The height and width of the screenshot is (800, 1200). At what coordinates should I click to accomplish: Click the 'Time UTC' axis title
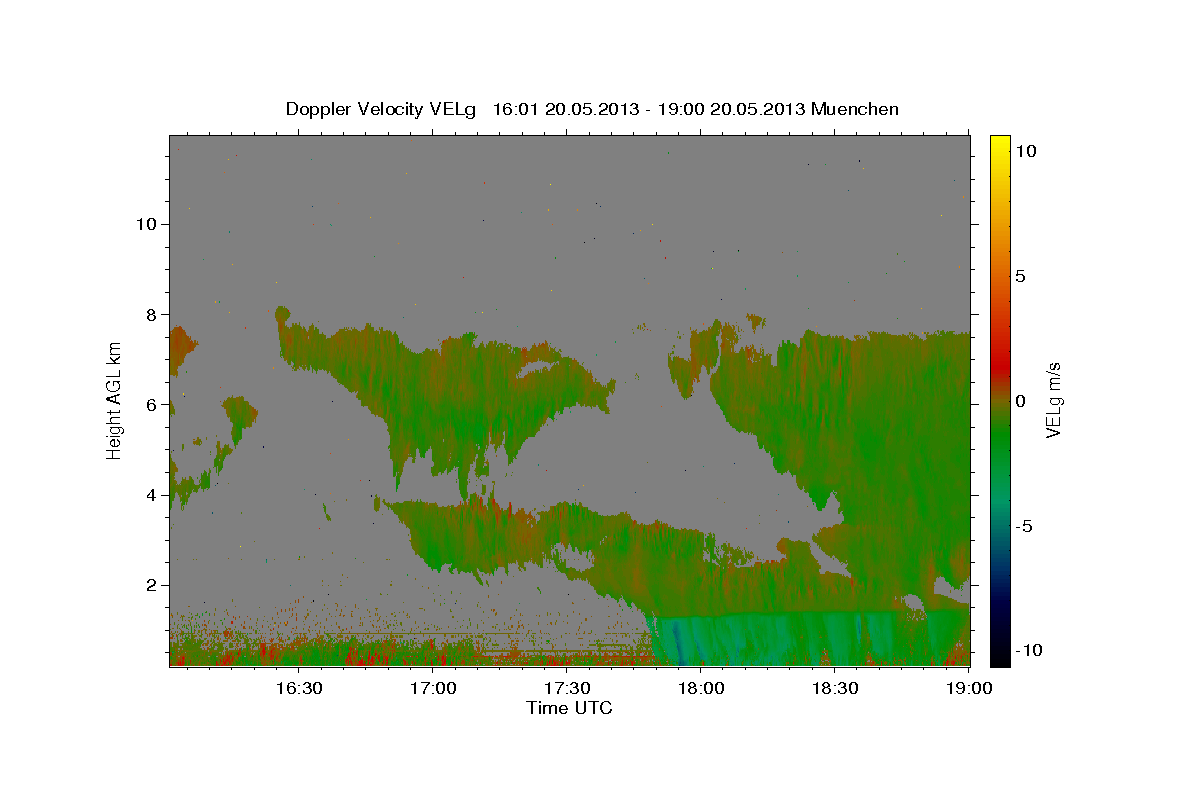click(569, 708)
